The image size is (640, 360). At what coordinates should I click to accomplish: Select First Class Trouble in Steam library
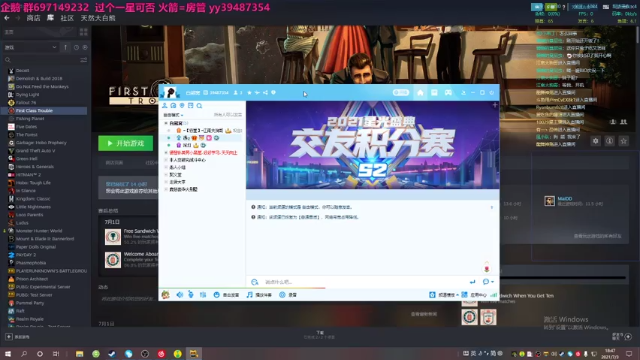point(45,111)
